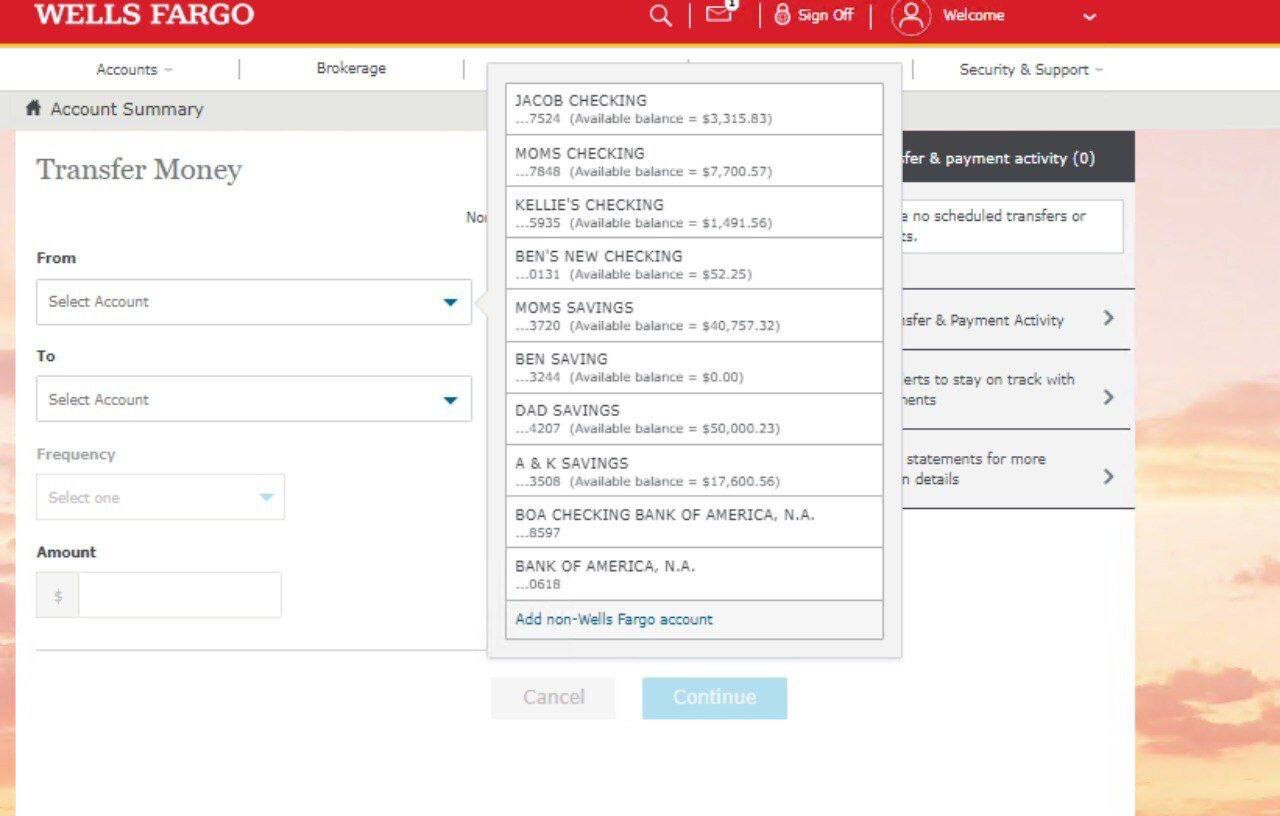The height and width of the screenshot is (816, 1280).
Task: Go to Account Summary link
Action: [127, 109]
